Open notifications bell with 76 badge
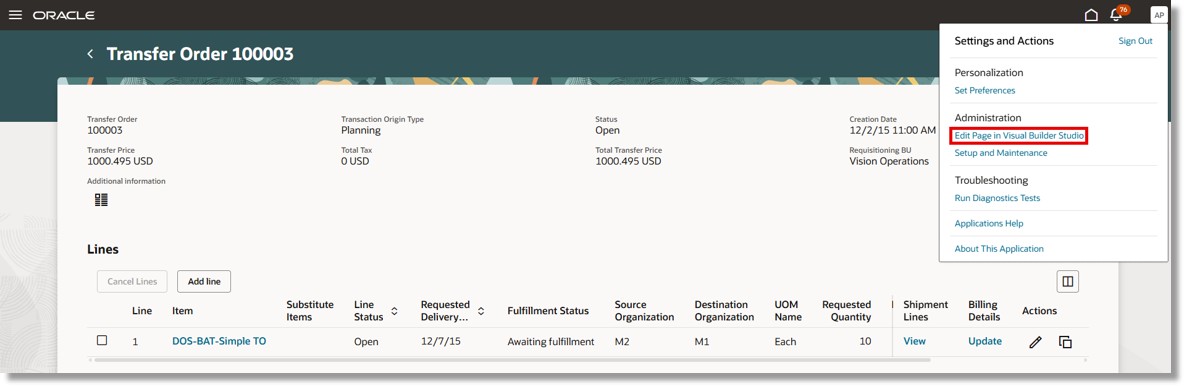The width and height of the screenshot is (1184, 386). click(x=1118, y=14)
